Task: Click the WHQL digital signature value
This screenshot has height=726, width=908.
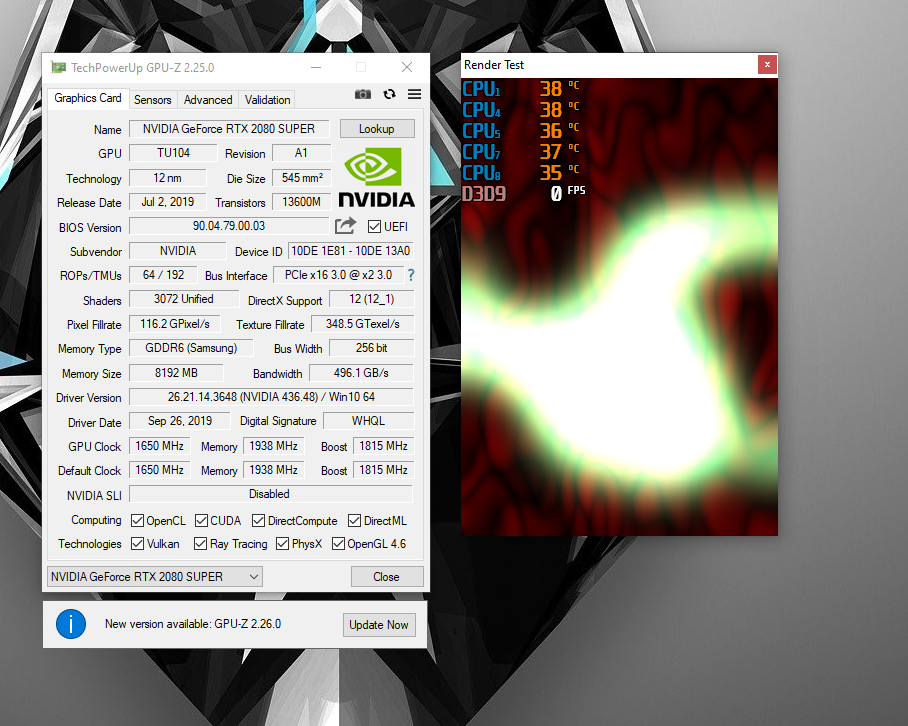Action: click(368, 421)
